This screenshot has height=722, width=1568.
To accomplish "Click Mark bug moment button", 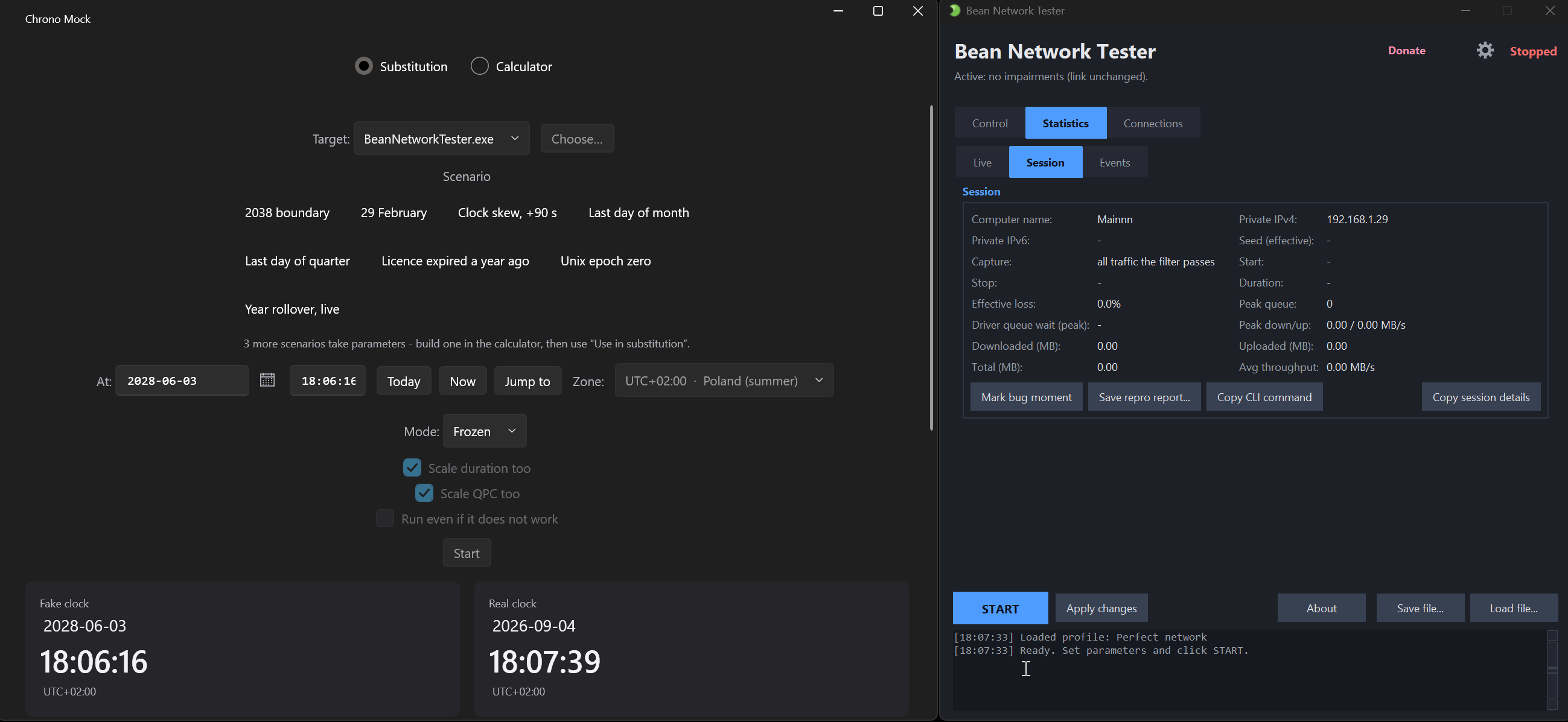I will (1026, 396).
